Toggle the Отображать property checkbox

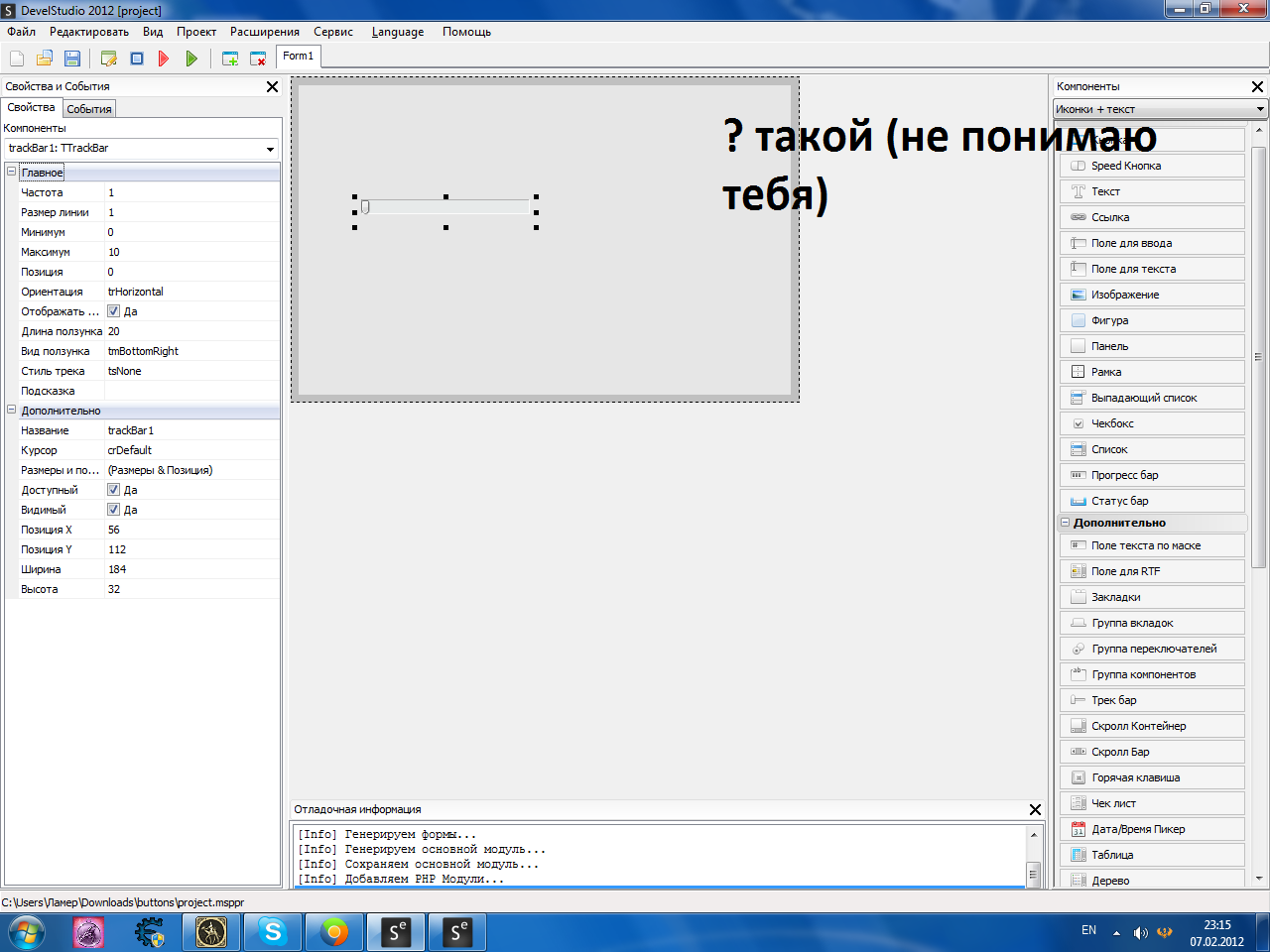(114, 311)
